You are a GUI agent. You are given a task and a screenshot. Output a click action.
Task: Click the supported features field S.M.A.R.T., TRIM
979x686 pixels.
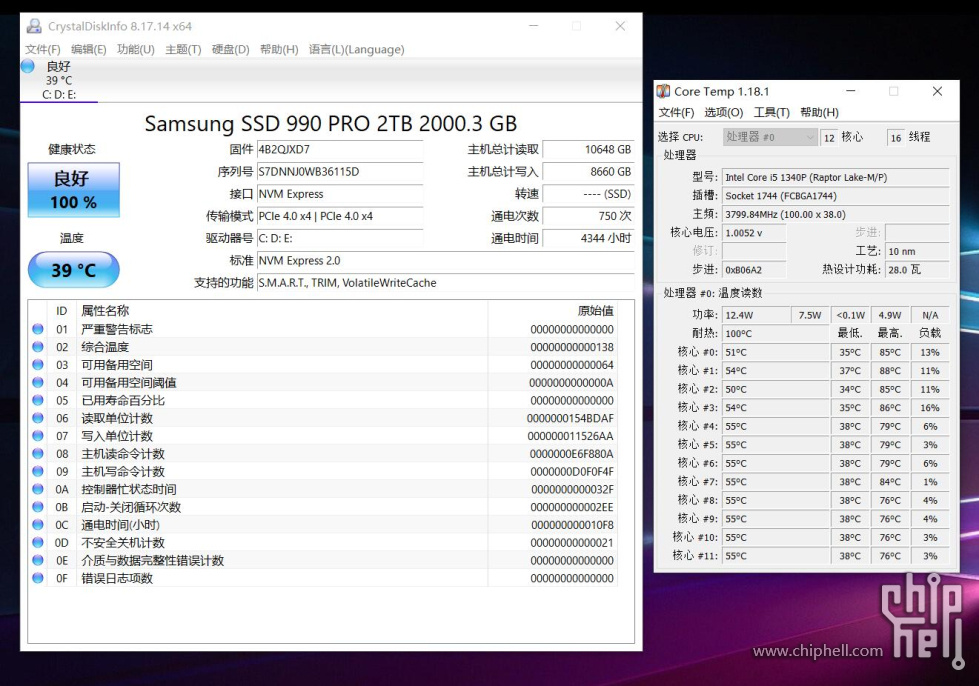tap(446, 283)
